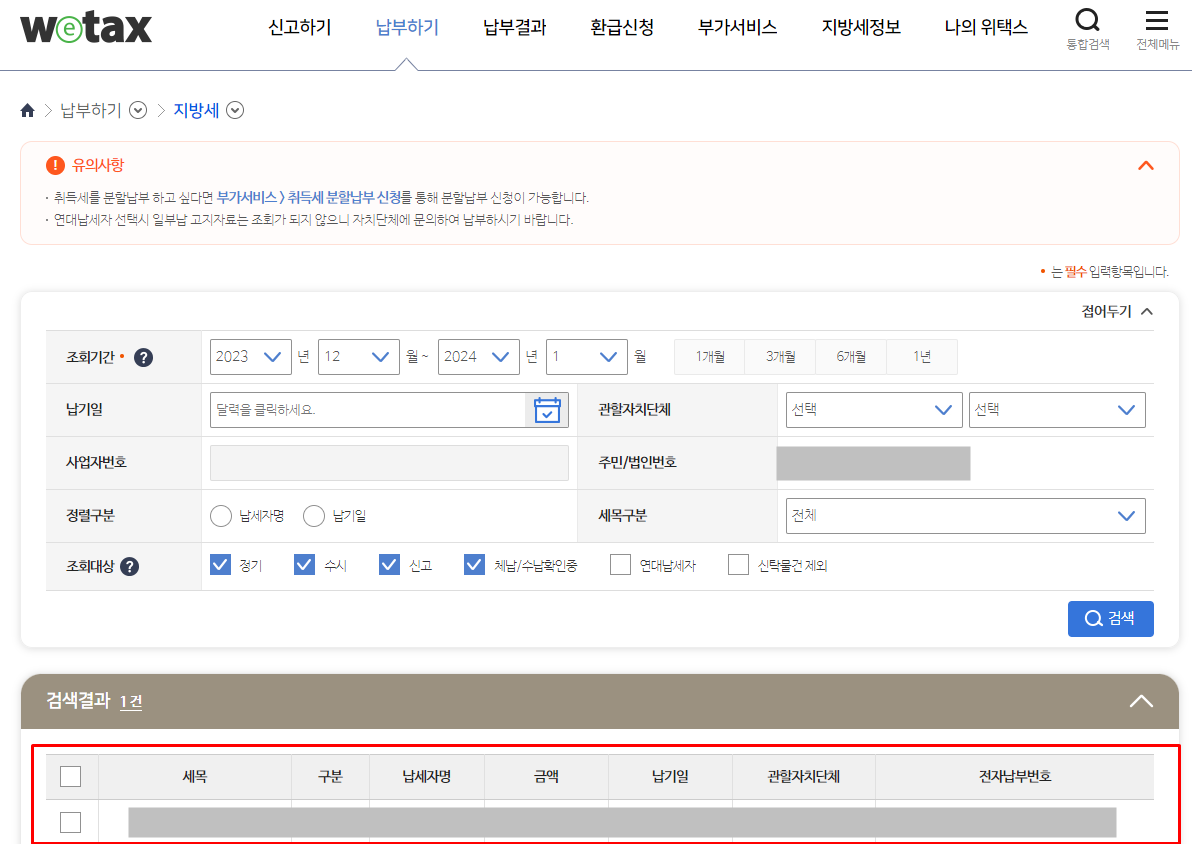The height and width of the screenshot is (844, 1192).
Task: Open the 전체메뉴 hamburger icon
Action: 1157,19
